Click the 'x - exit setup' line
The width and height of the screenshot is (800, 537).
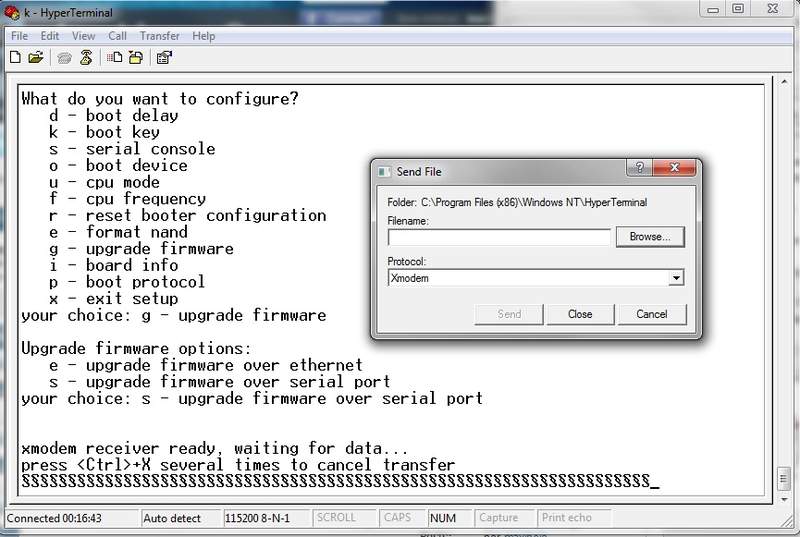tap(113, 299)
